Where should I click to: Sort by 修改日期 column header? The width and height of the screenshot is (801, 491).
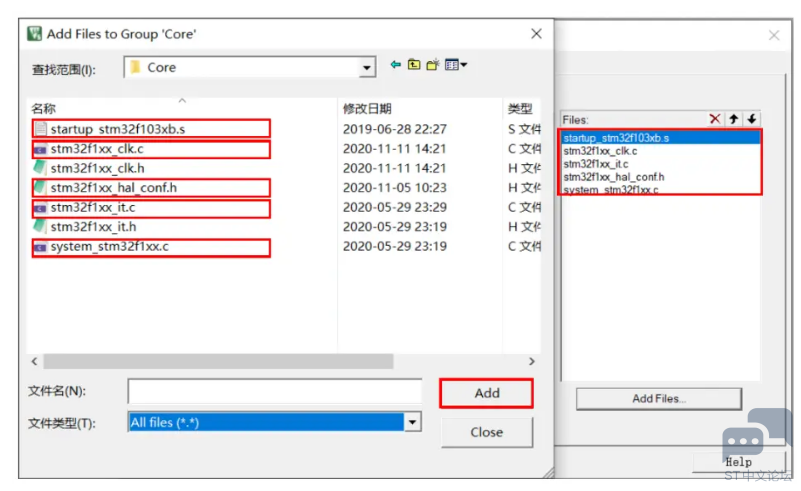pos(367,108)
